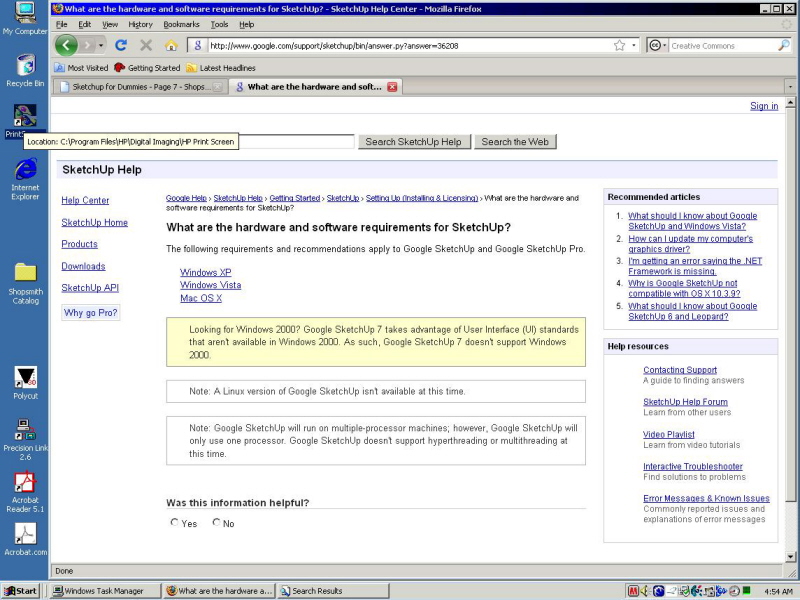Select the Recycle Bin desktop icon
This screenshot has height=600, width=800.
pos(25,70)
